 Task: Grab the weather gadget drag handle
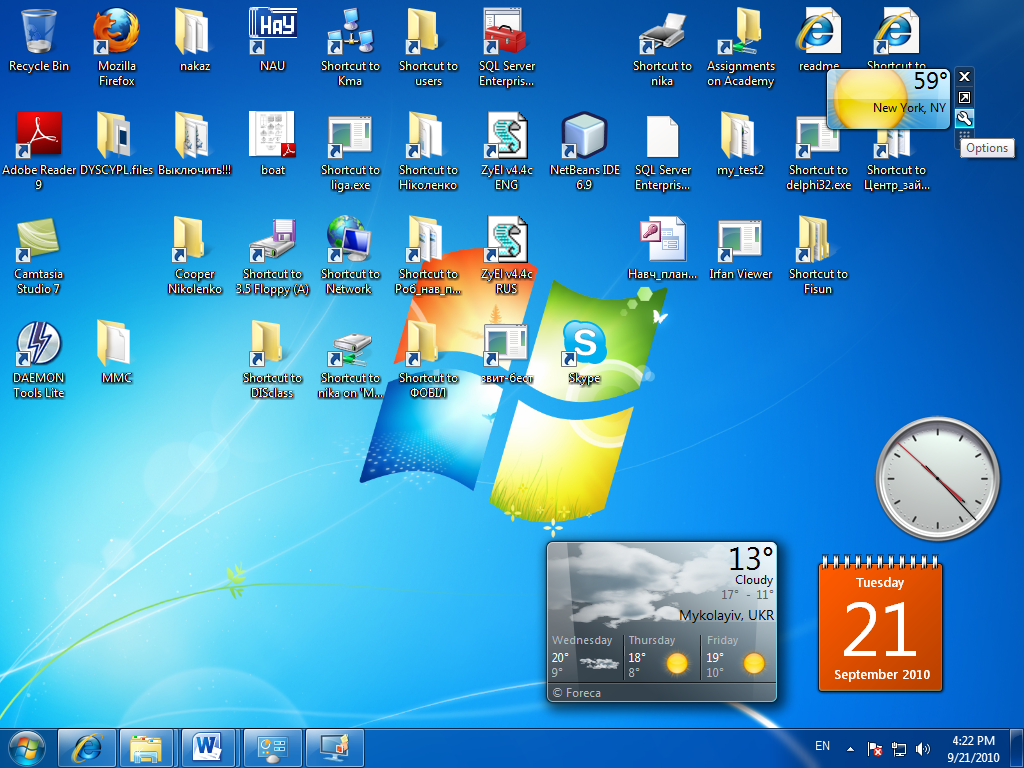click(x=964, y=135)
